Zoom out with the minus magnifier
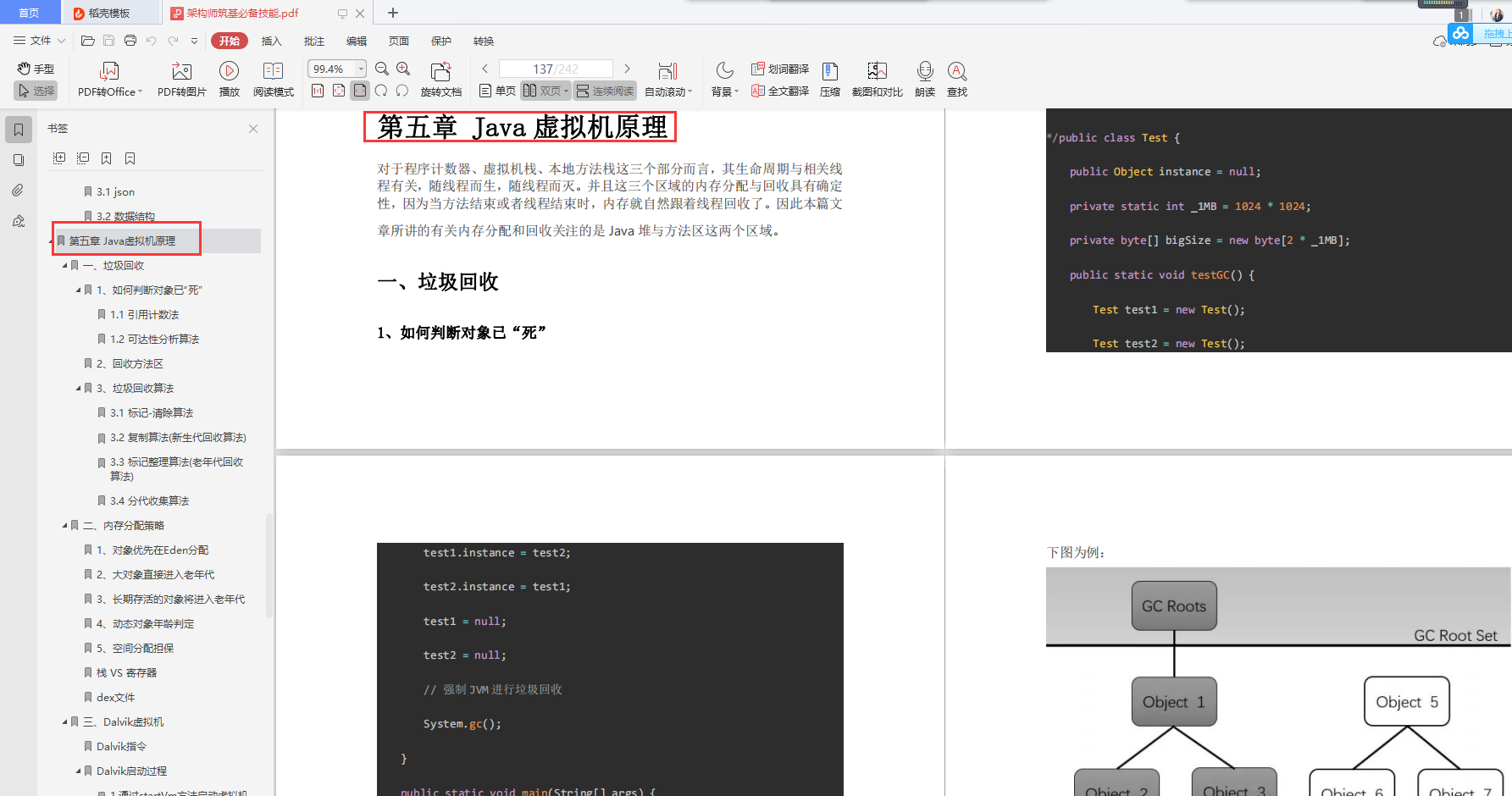Screen dimensions: 1512x796 (382, 69)
